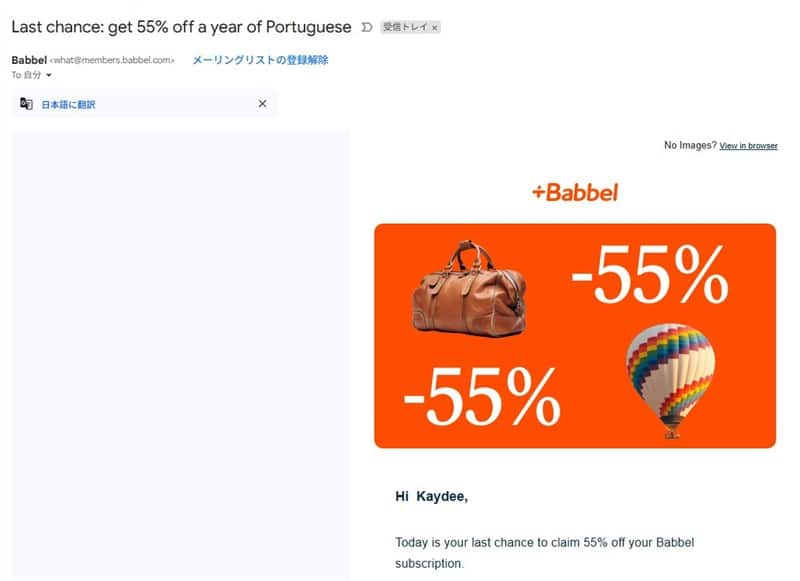This screenshot has width=800, height=581.
Task: Select 日本語に翻訳 to translate the message
Action: tap(68, 105)
